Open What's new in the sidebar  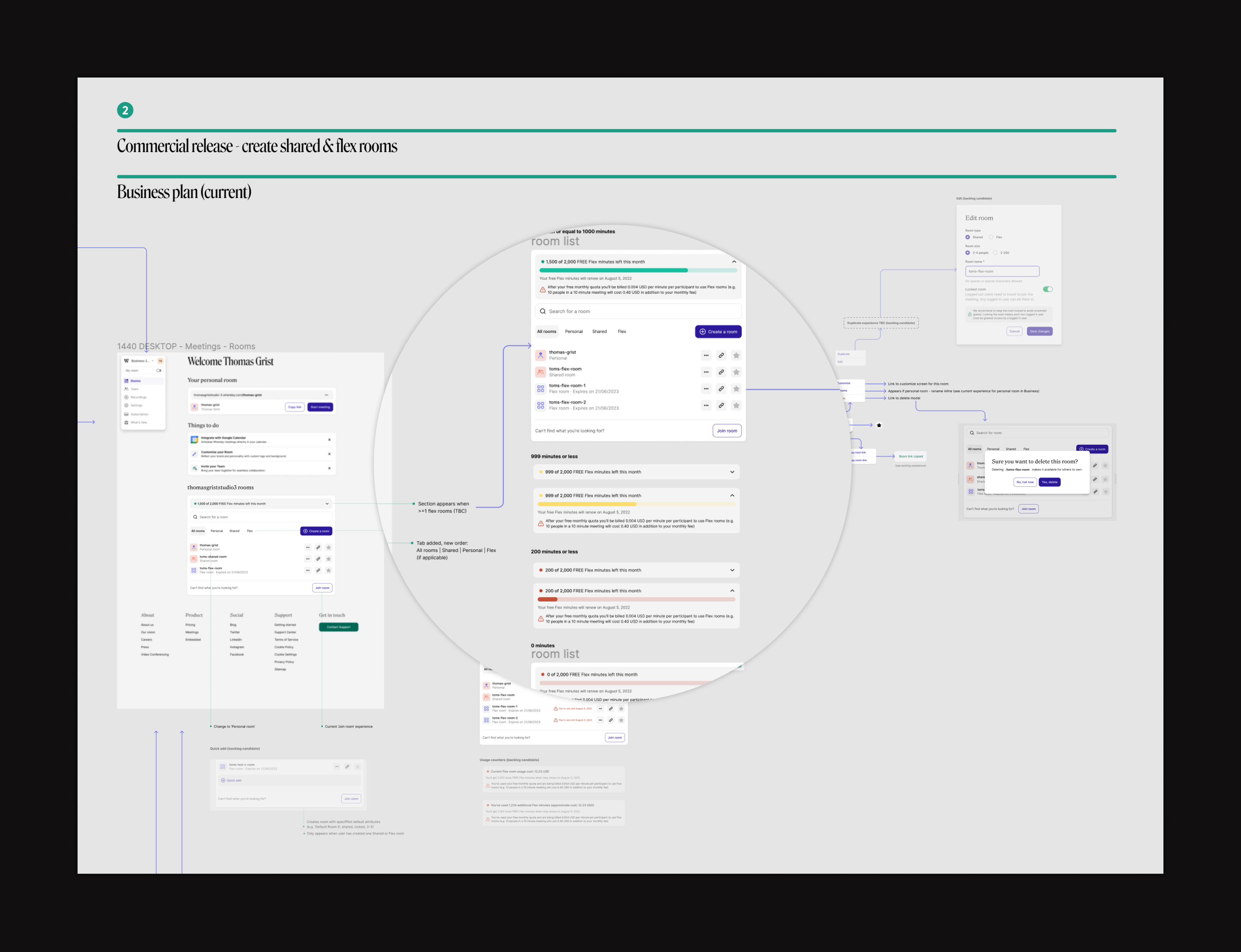(x=143, y=422)
